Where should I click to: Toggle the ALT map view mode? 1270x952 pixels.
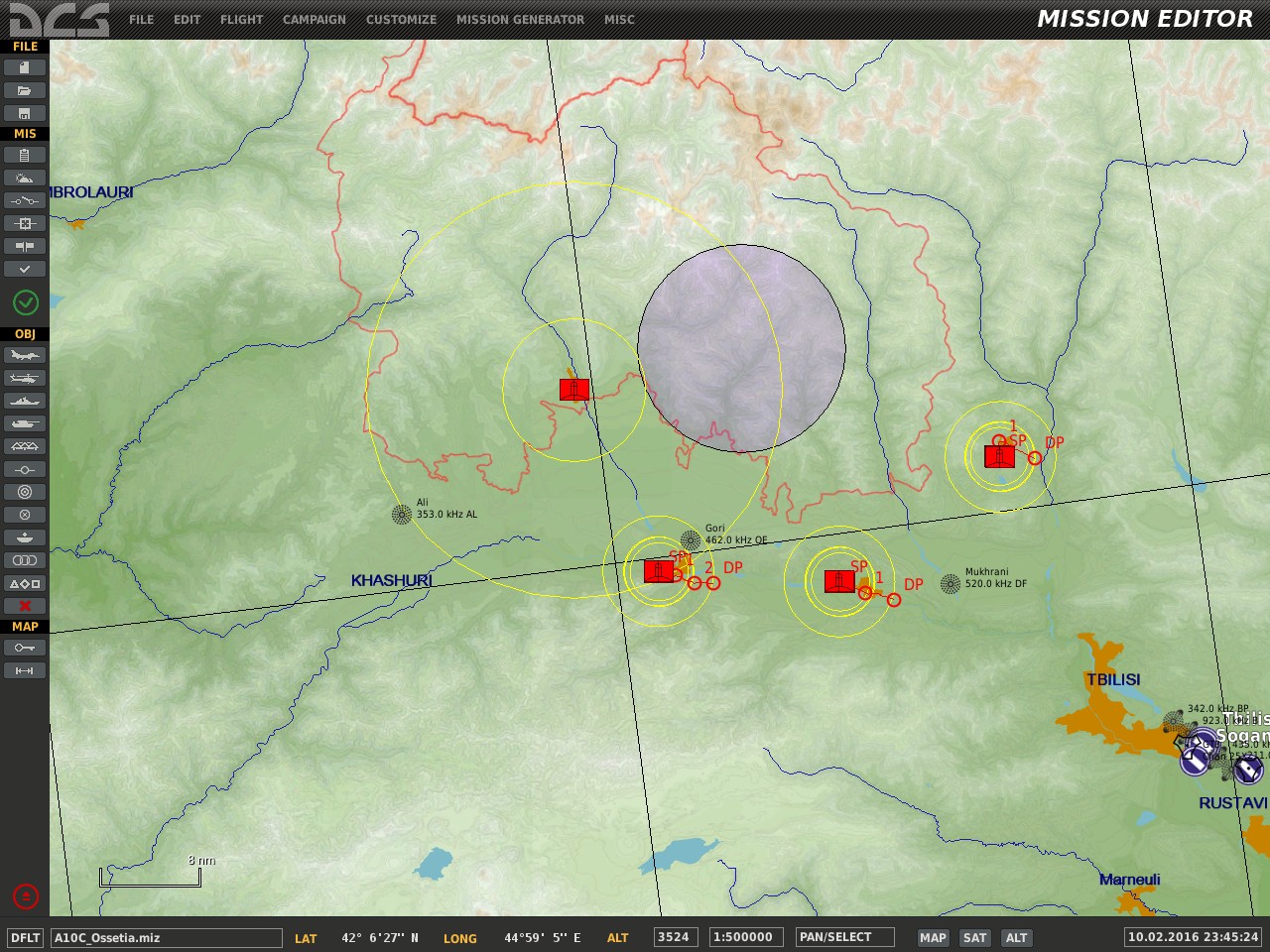point(1017,937)
